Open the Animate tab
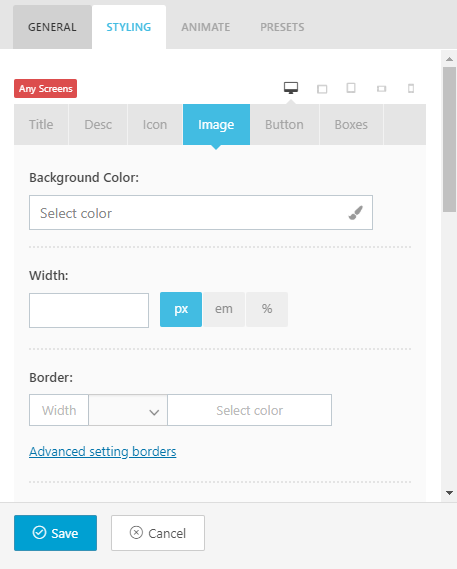The image size is (457, 569). click(x=205, y=27)
